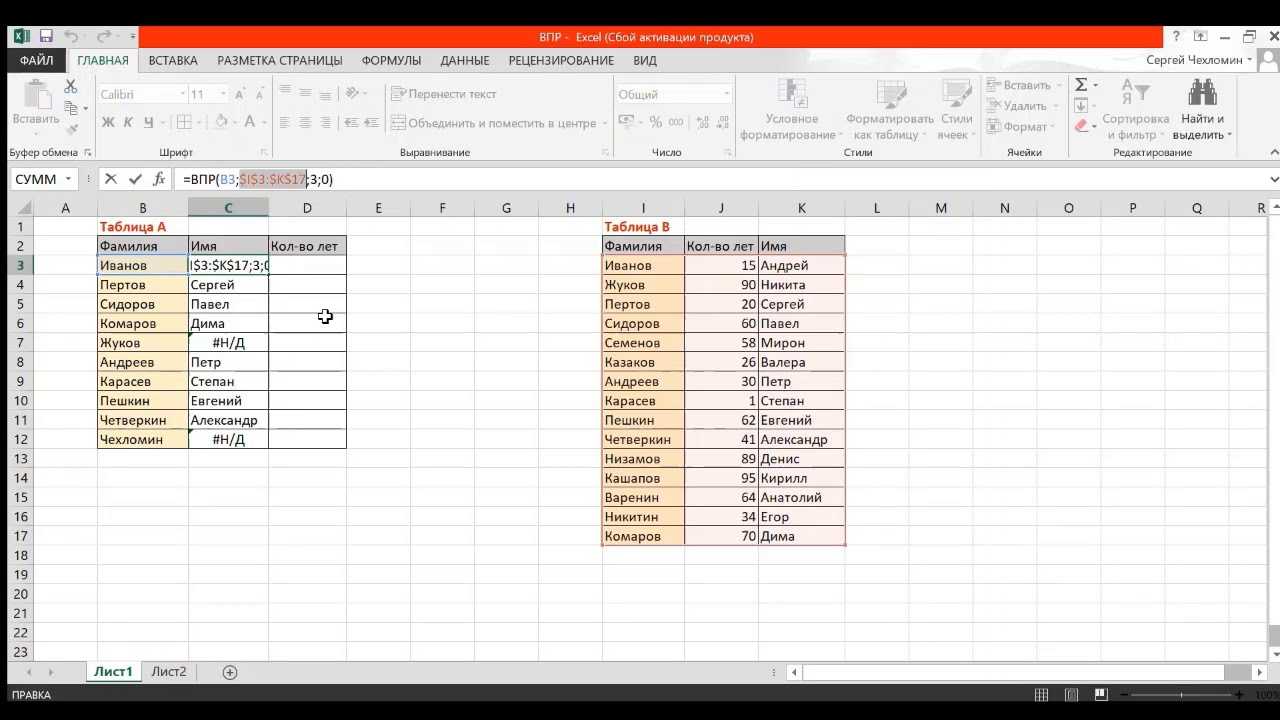Click the increase decimal icon
Viewport: 1280px width, 720px height.
702,122
